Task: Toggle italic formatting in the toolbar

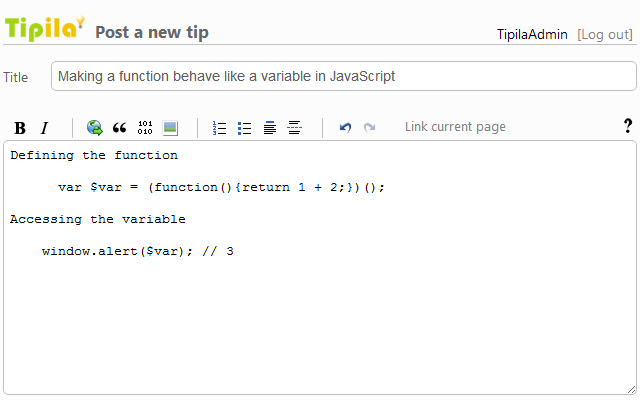Action: [x=44, y=128]
